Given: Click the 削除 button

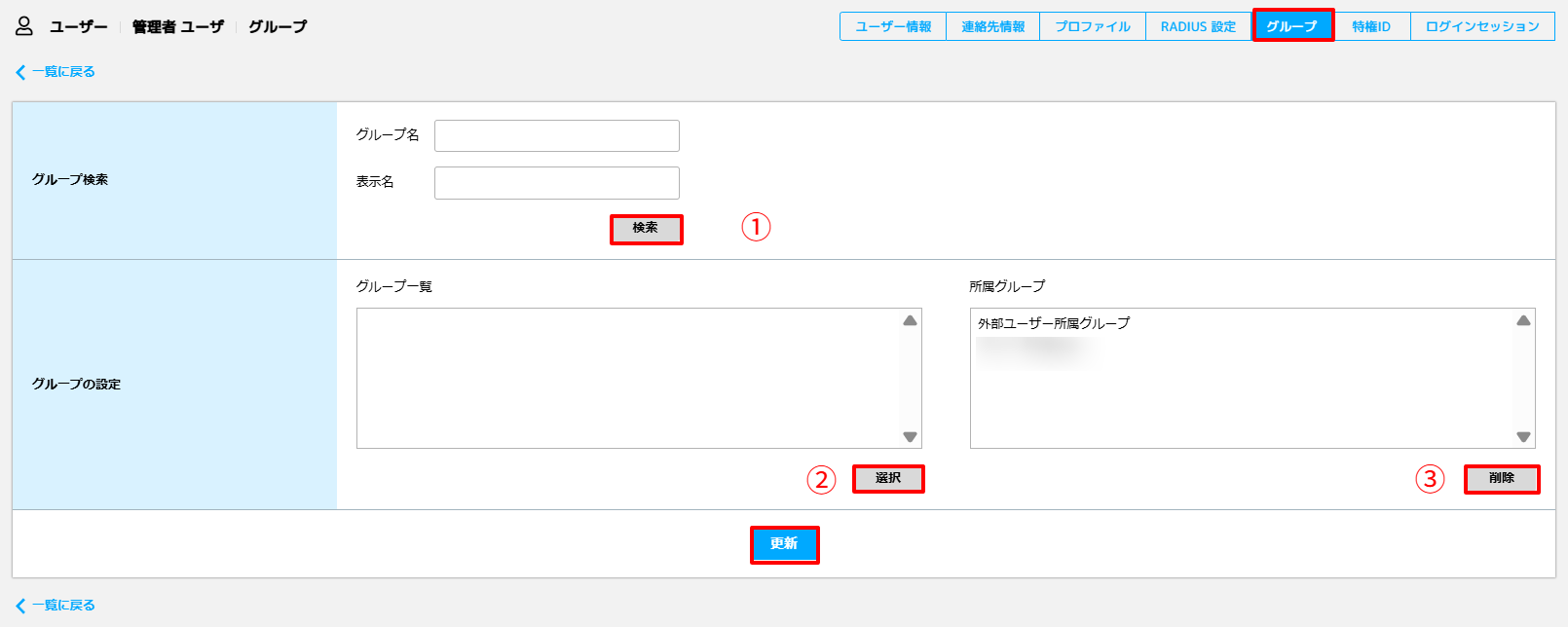Looking at the screenshot, I should click(1502, 479).
